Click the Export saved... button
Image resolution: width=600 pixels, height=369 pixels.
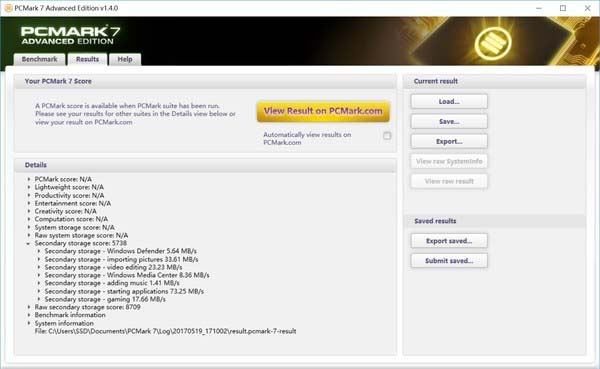click(x=449, y=241)
